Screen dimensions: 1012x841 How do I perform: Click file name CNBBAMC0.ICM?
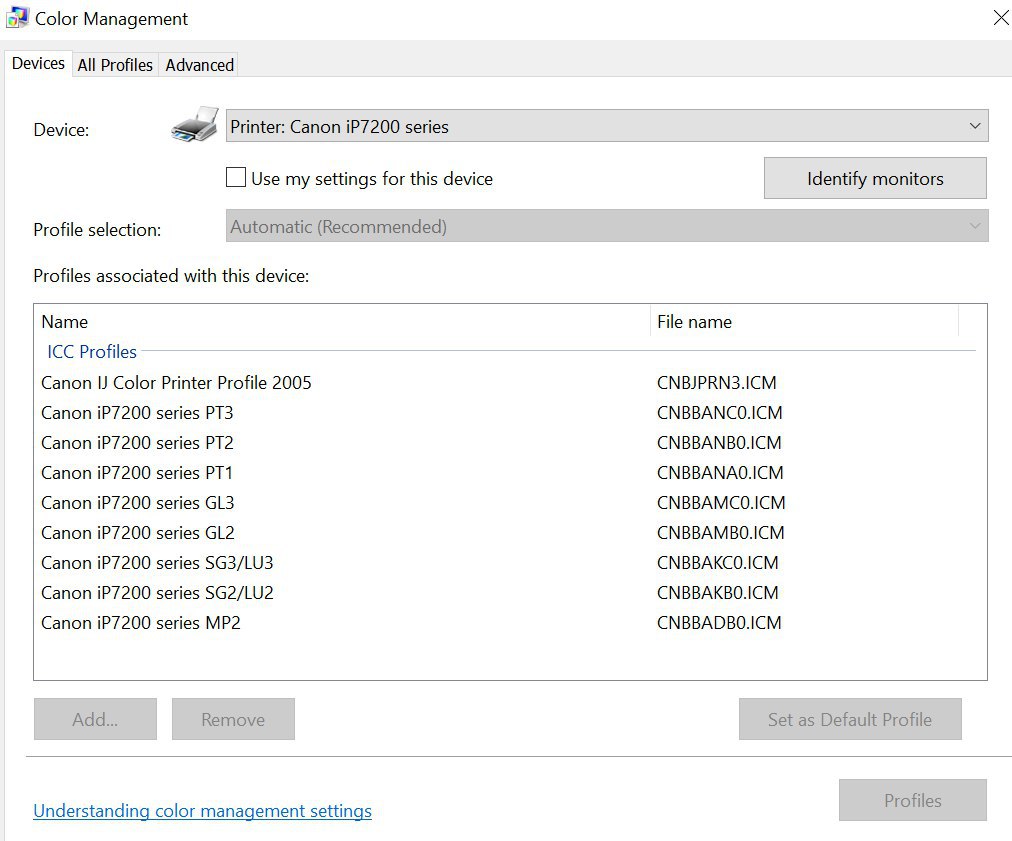coord(721,503)
